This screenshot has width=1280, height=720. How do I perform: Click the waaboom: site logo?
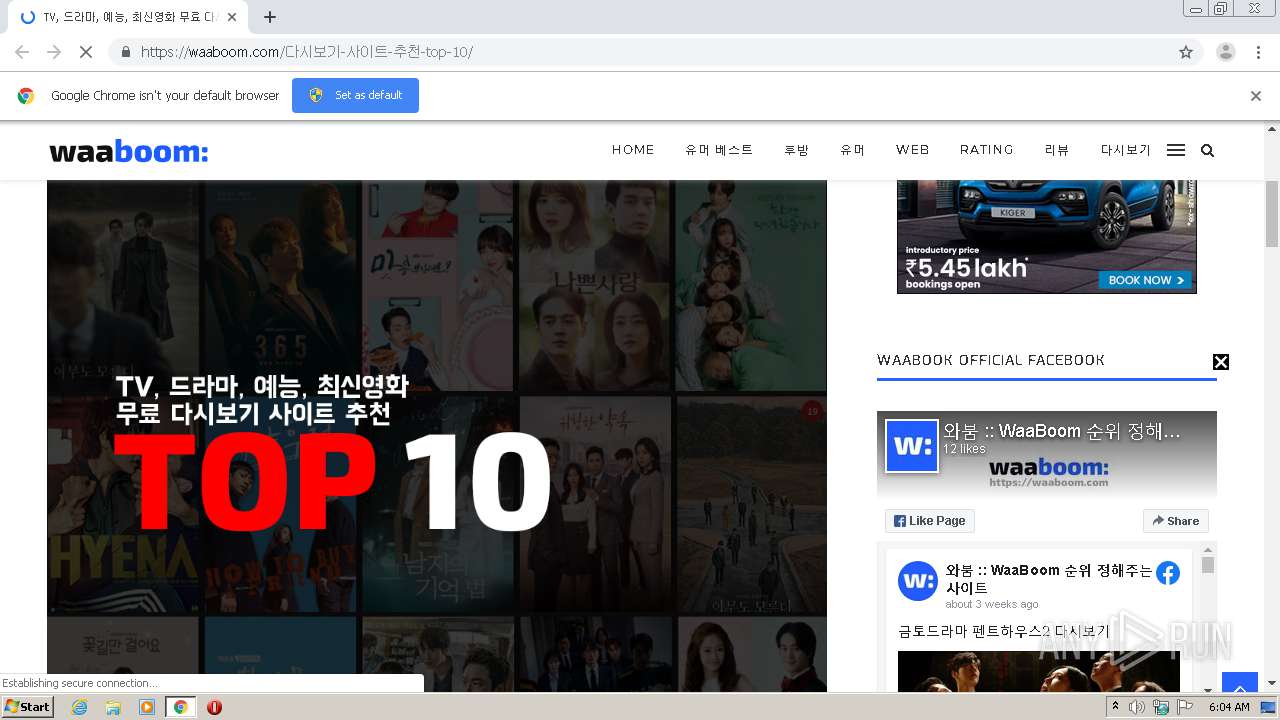129,151
